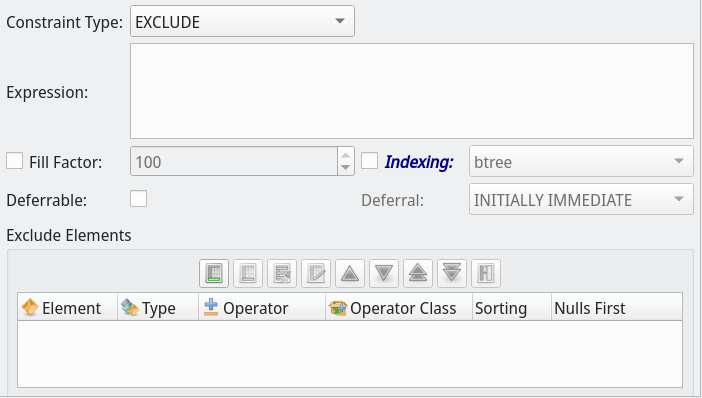702x398 pixels.
Task: Click the Element column header
Action: tap(68, 308)
